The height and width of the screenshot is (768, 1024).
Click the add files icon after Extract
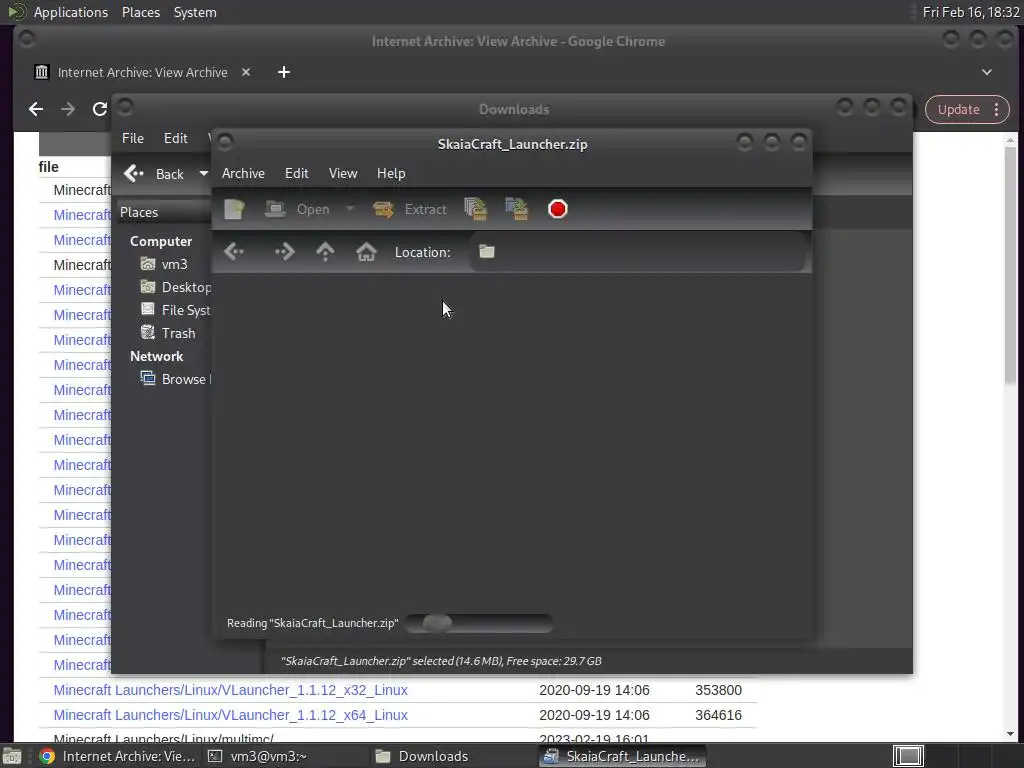(x=475, y=210)
